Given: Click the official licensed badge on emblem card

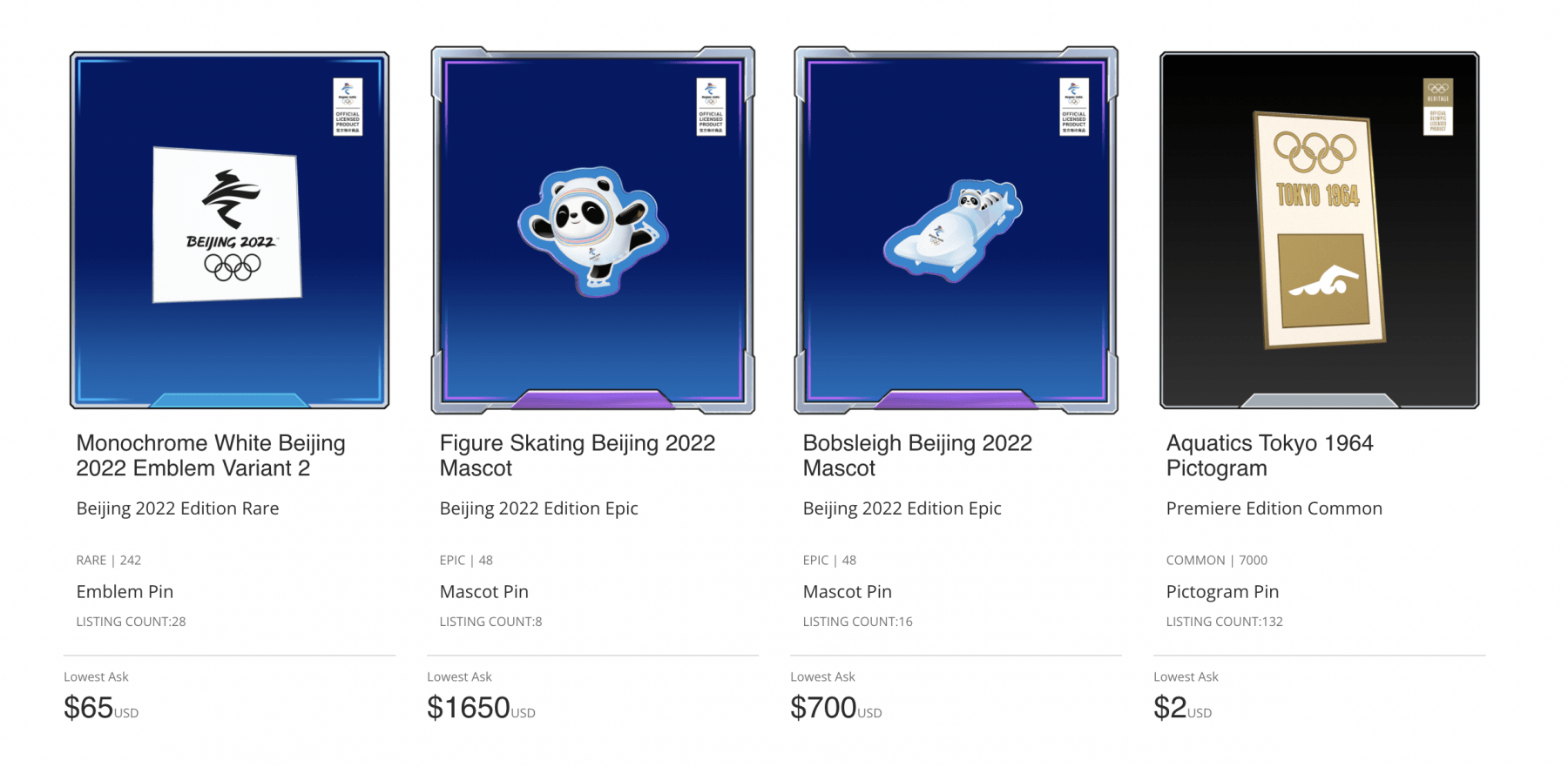Looking at the screenshot, I should 348,107.
